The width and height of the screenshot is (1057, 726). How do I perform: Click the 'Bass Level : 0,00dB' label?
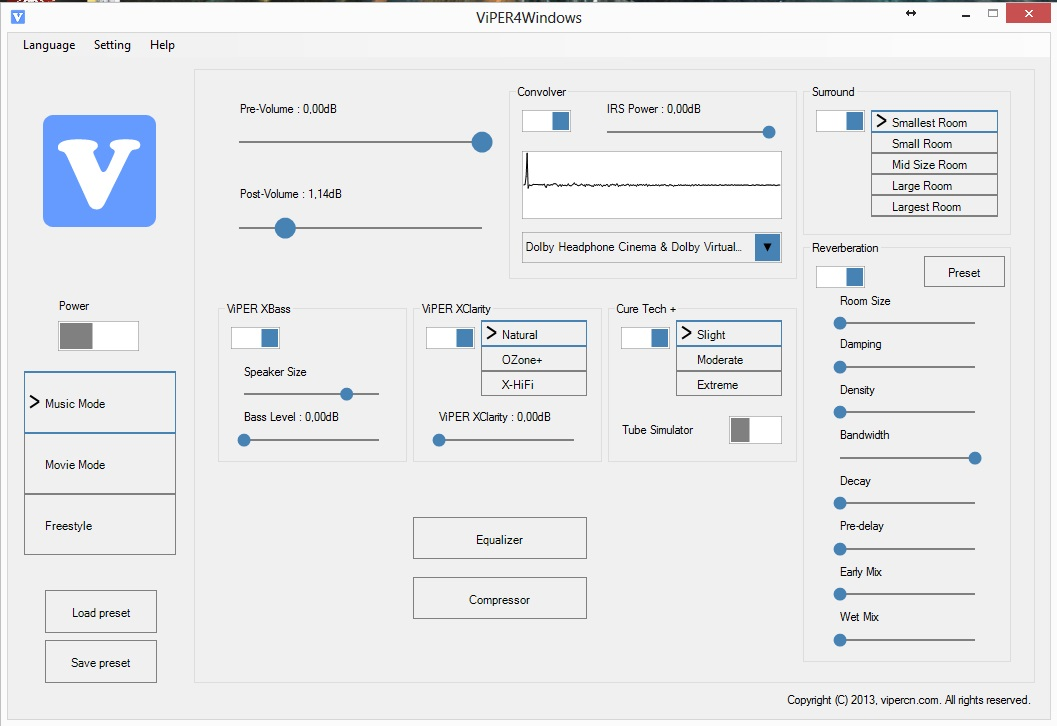[291, 417]
